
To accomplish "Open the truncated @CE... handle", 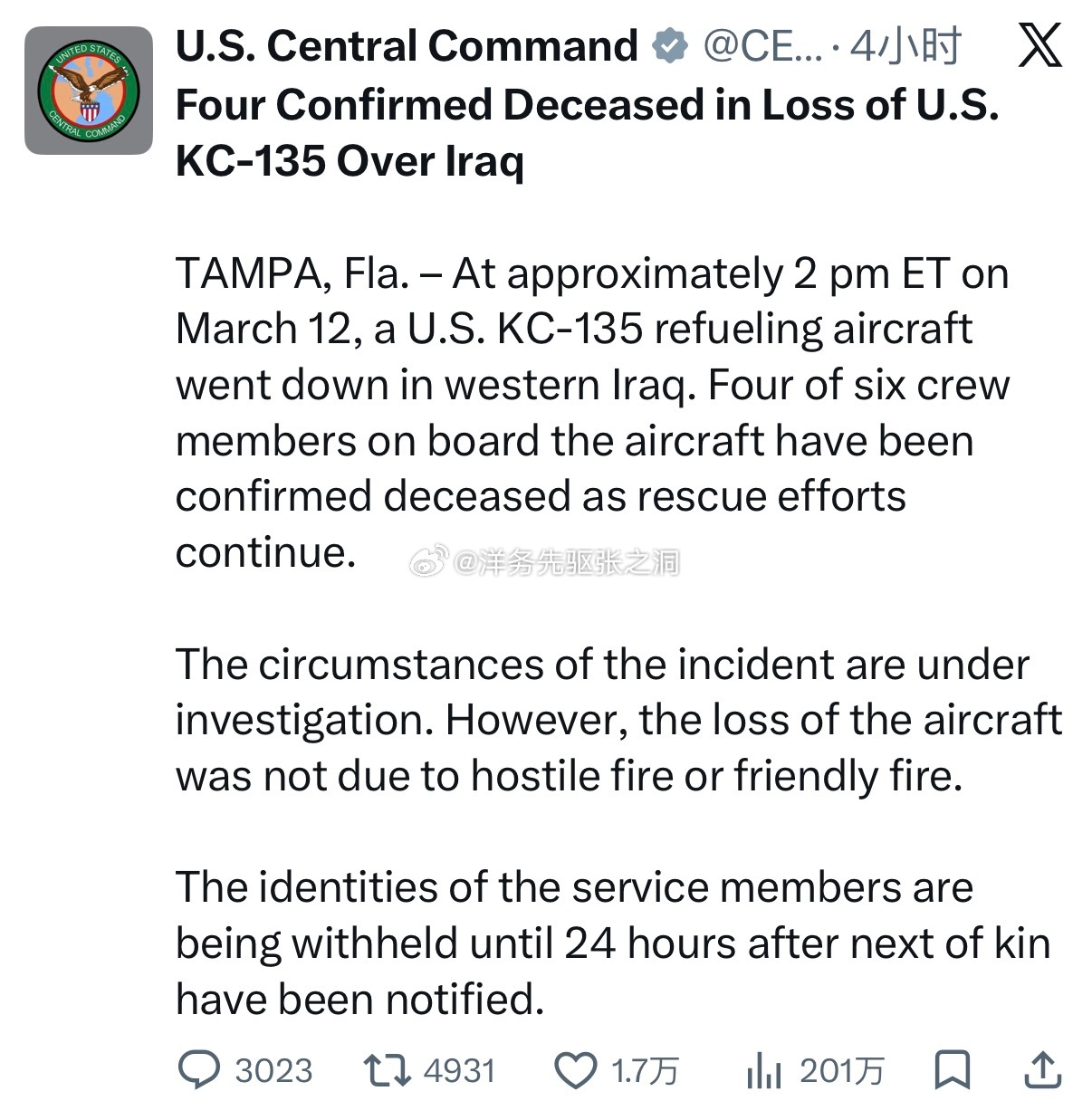I will coord(762,46).
